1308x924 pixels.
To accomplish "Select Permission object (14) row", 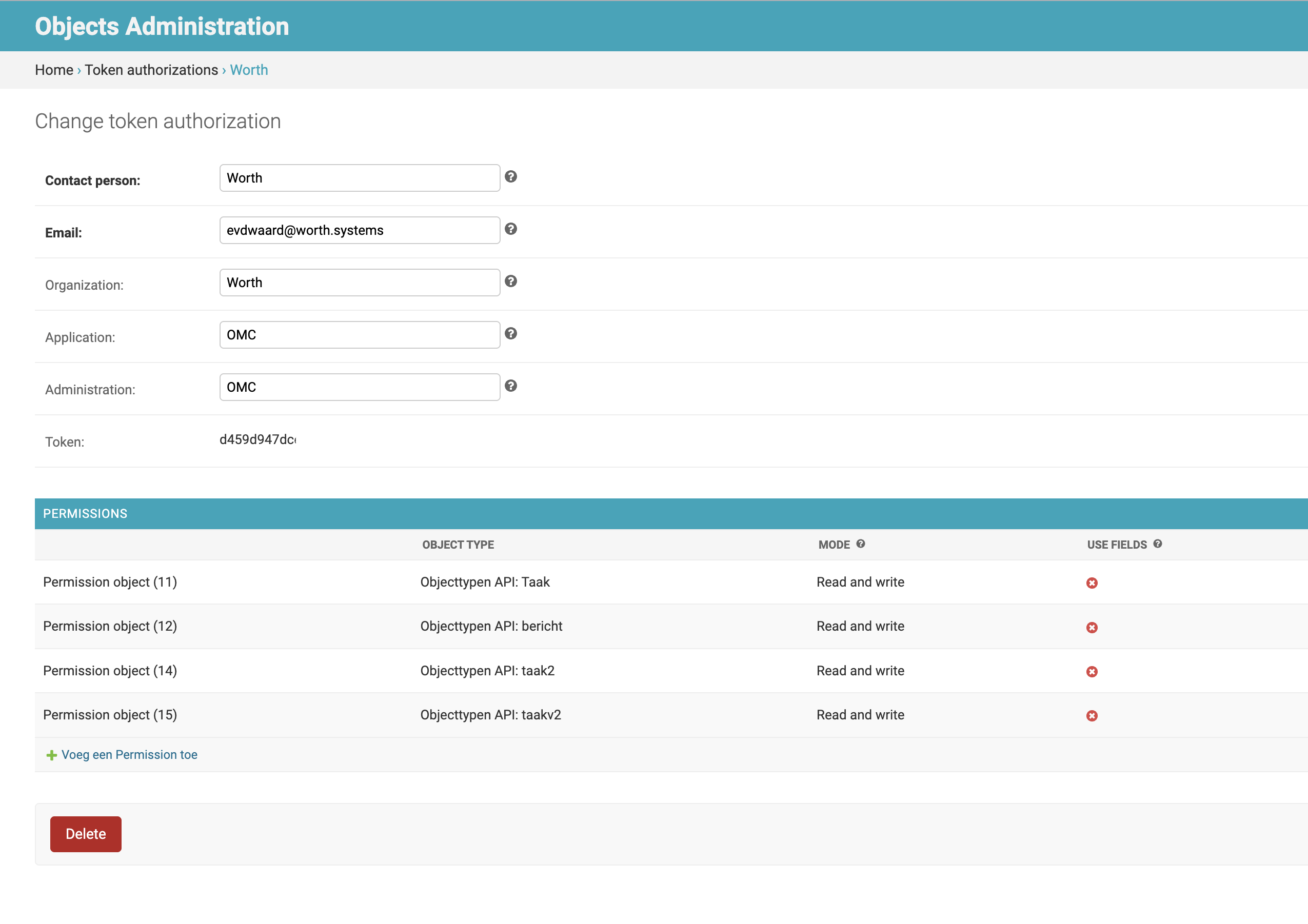I will (x=110, y=671).
